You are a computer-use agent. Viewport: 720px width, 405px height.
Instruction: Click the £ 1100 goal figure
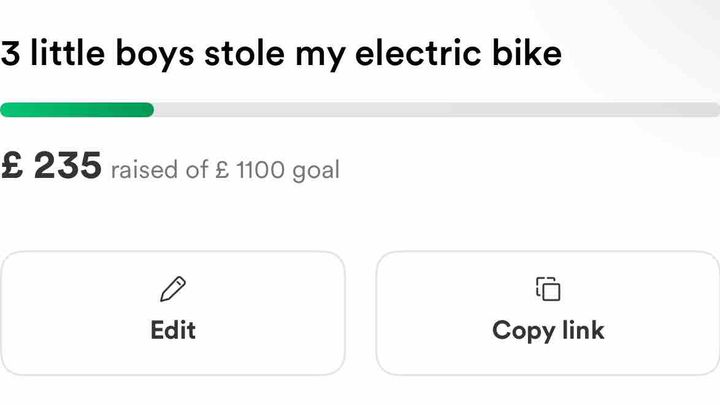pyautogui.click(x=250, y=169)
